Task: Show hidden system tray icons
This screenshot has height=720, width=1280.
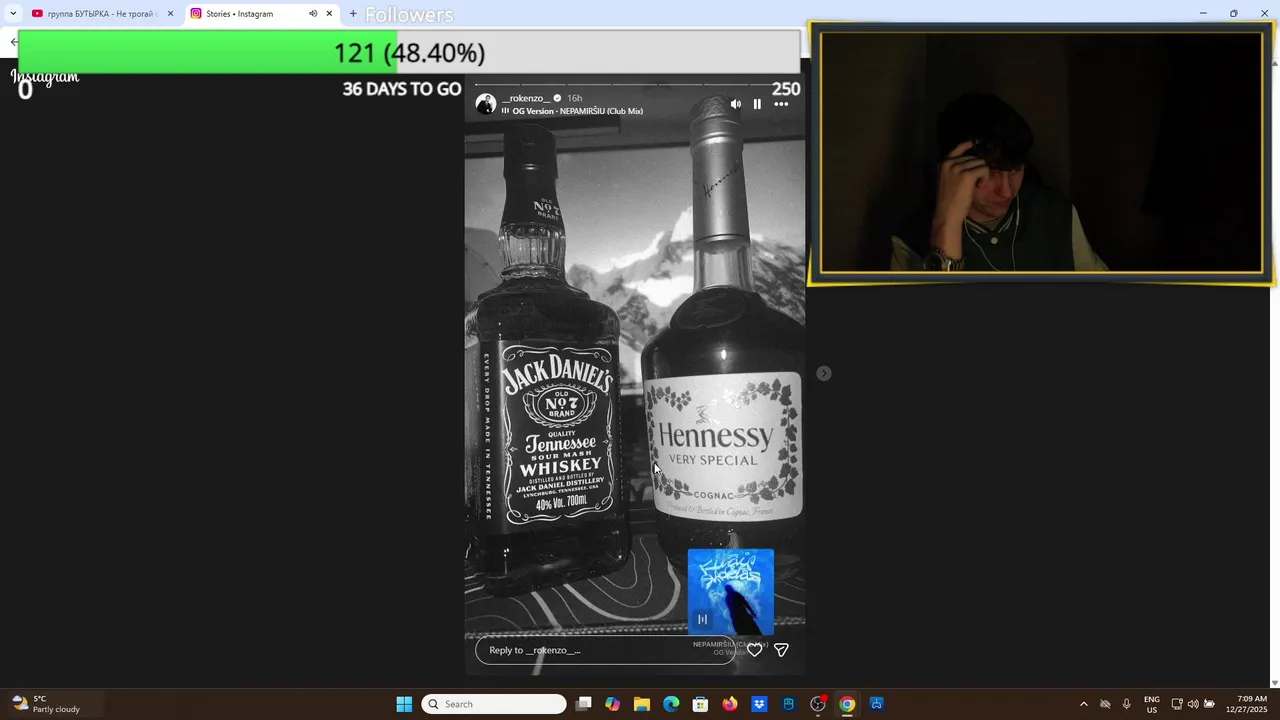Action: pyautogui.click(x=1083, y=704)
